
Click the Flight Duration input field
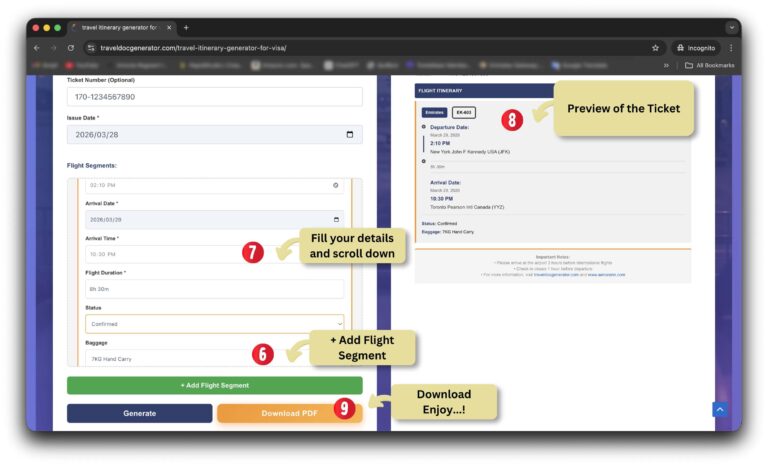tap(214, 289)
